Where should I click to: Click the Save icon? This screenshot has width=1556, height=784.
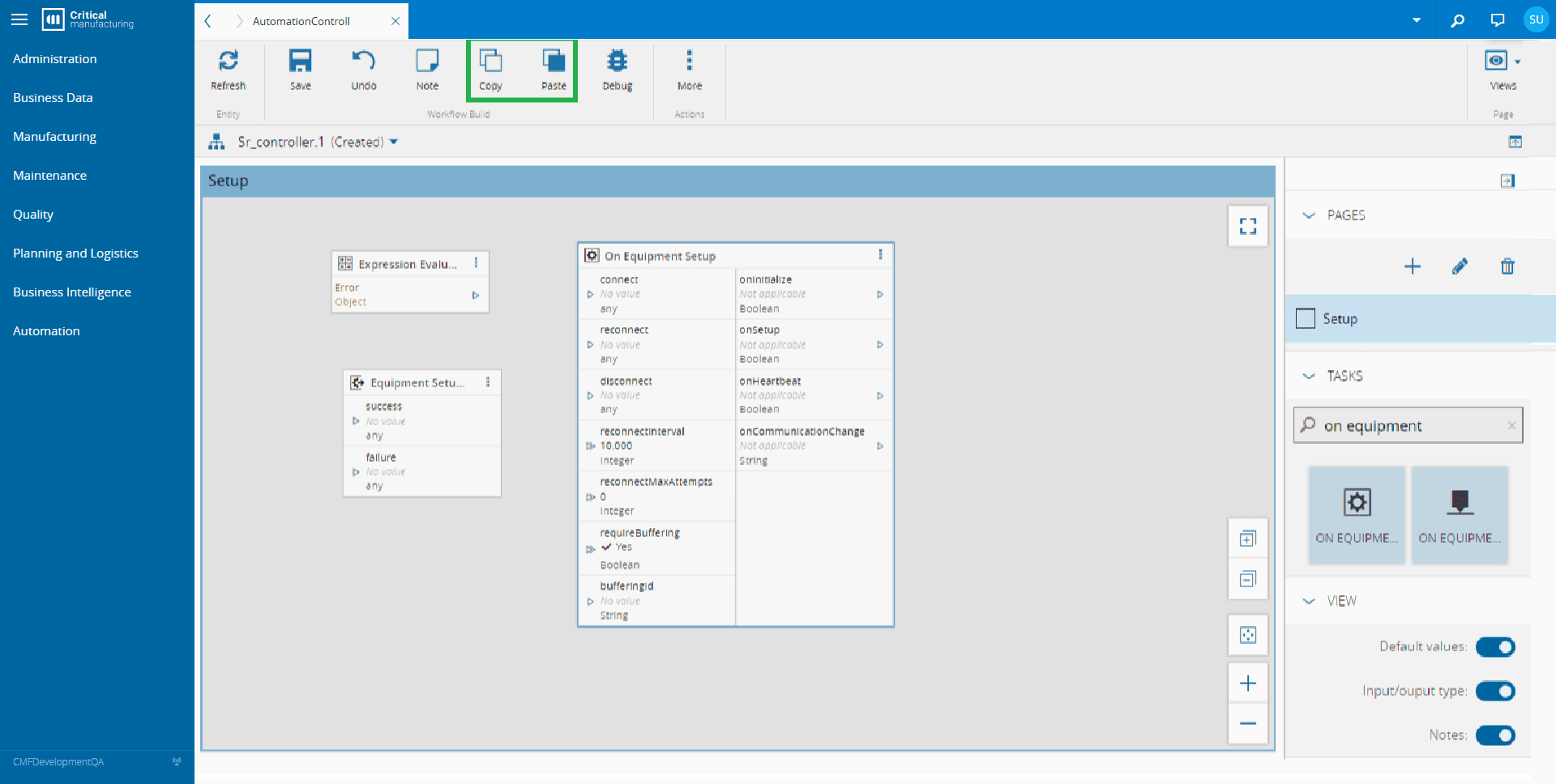coord(301,69)
